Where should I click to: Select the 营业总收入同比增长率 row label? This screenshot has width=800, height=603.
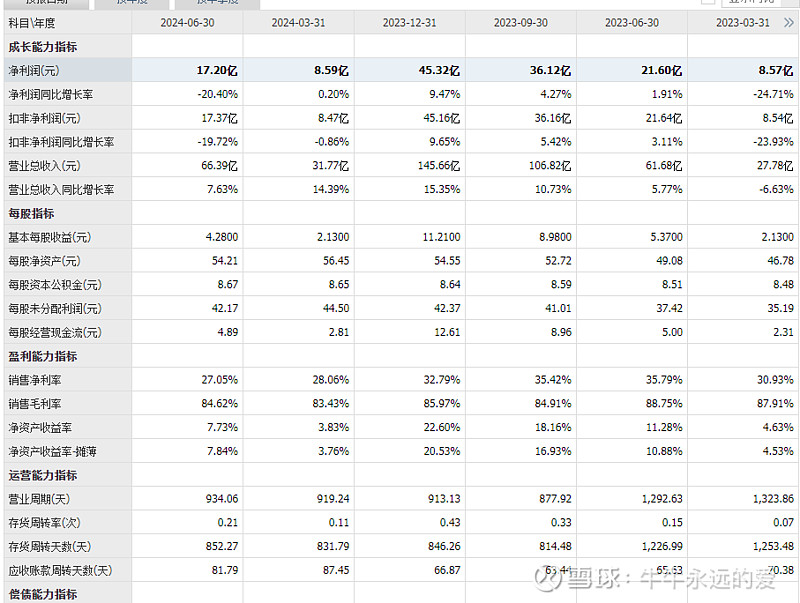(61, 190)
